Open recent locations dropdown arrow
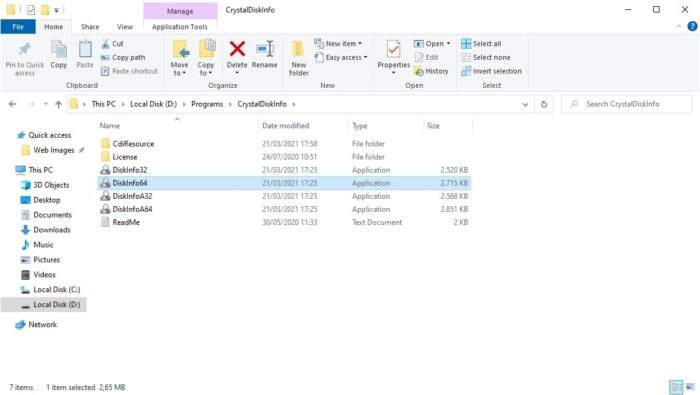Viewport: 700px width, 395px height. (x=46, y=104)
